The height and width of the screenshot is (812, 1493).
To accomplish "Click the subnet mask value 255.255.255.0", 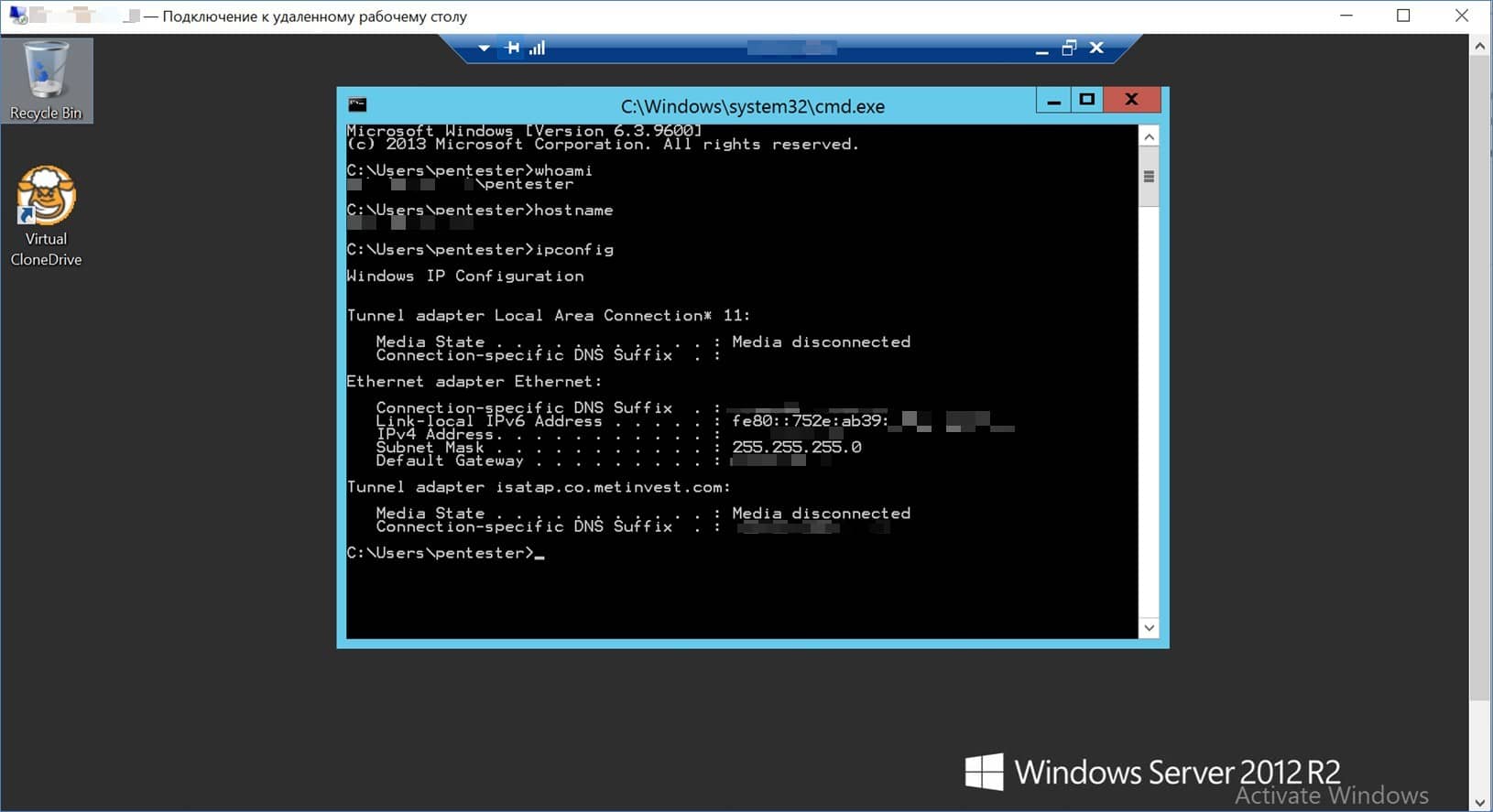I will coord(797,447).
